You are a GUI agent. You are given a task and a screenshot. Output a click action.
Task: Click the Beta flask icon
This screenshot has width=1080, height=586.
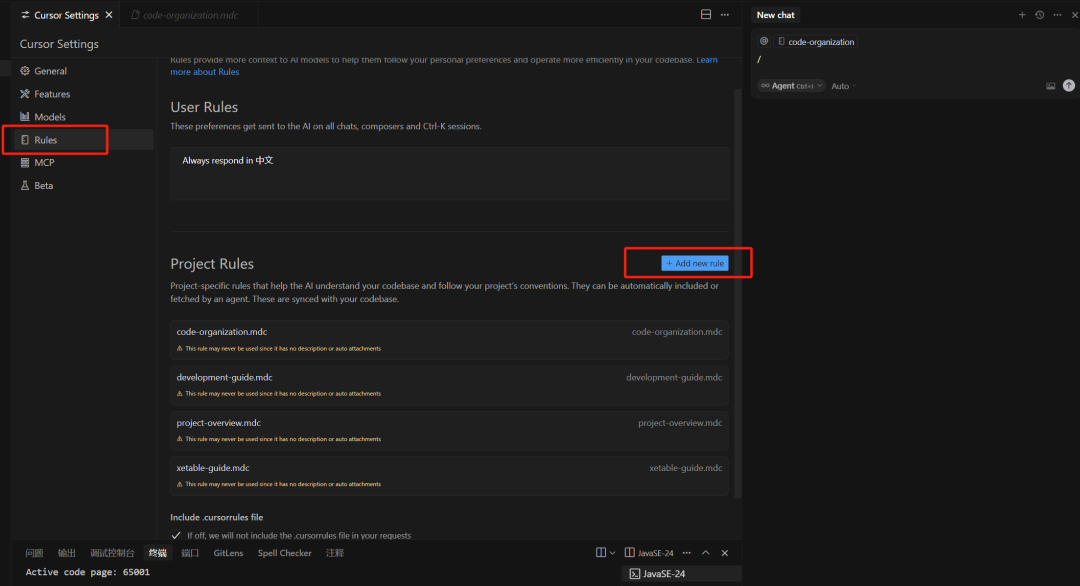(25, 185)
